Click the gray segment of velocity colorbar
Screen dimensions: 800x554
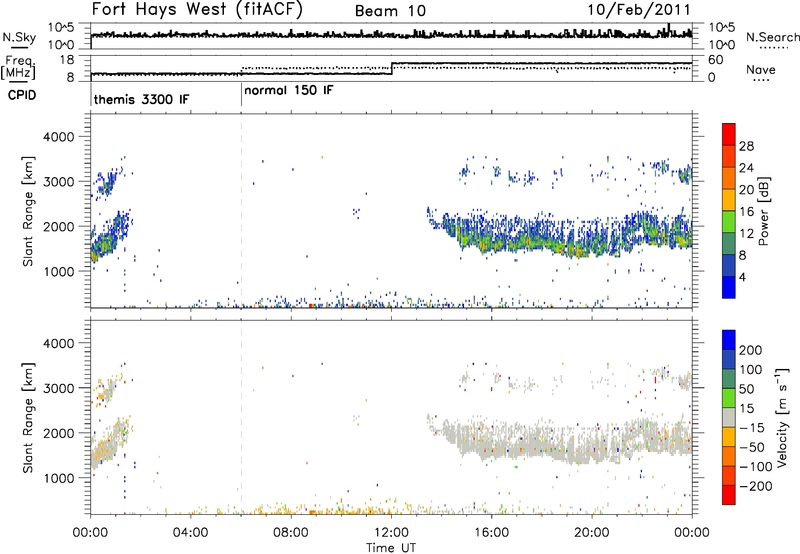click(x=729, y=417)
